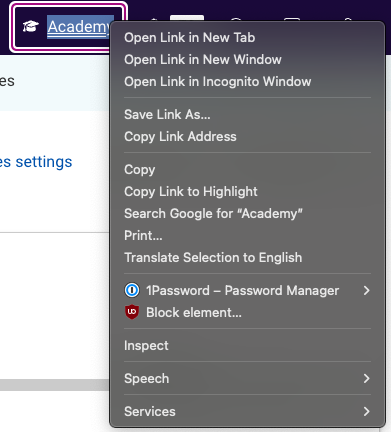Click the 1Password icon in context menu
The width and height of the screenshot is (391, 432).
pos(132,290)
